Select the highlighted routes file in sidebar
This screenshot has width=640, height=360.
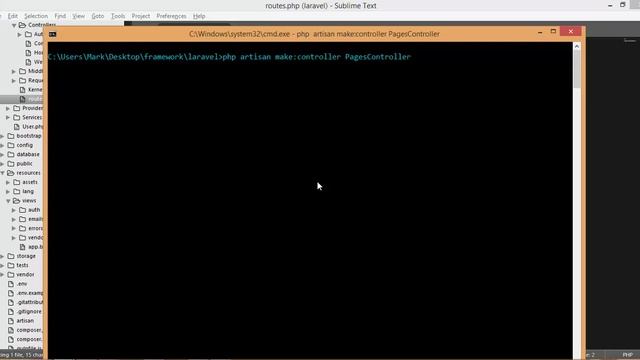coord(35,99)
